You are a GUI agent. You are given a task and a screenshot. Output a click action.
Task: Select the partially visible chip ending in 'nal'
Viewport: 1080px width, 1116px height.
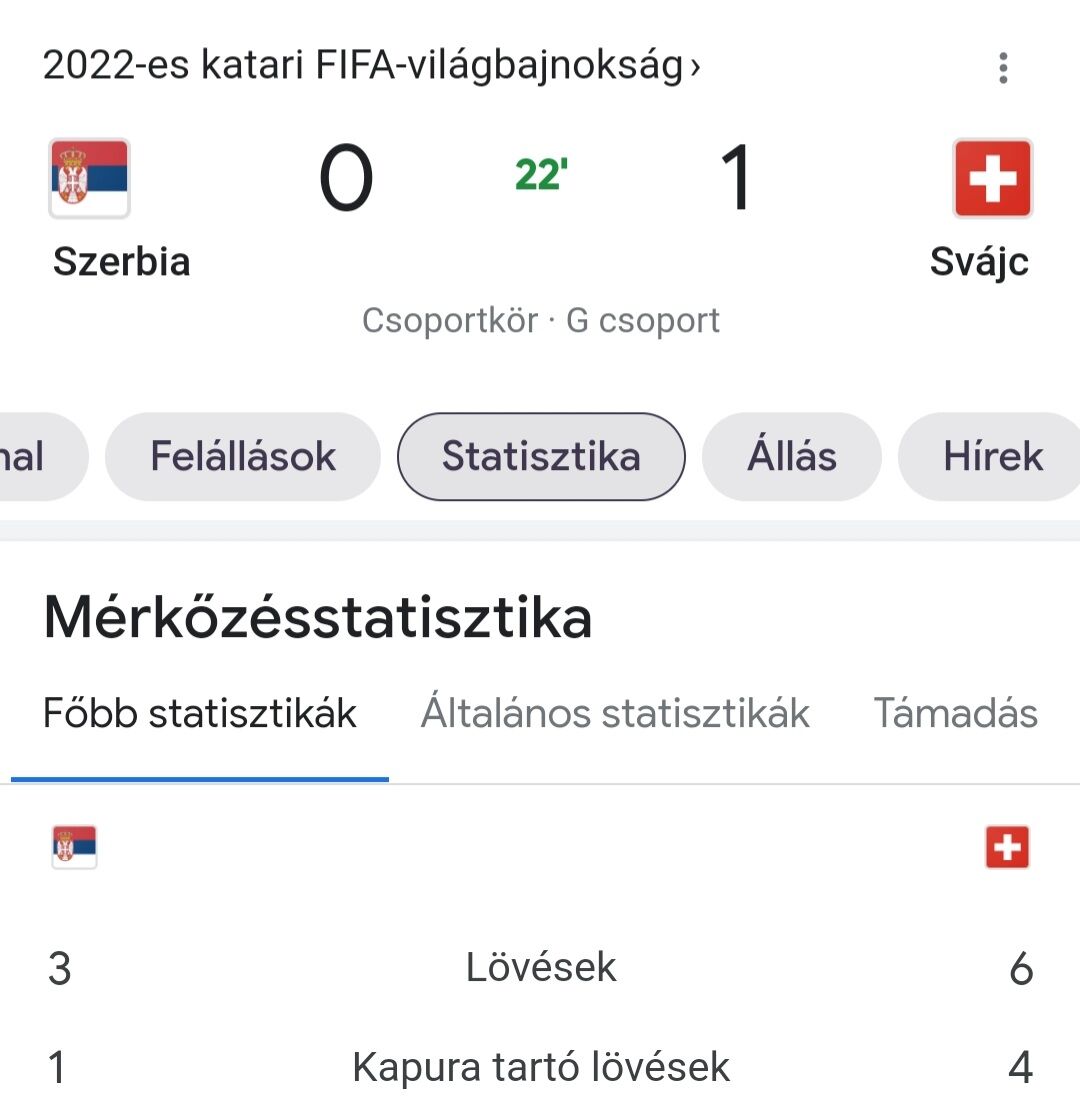click(x=39, y=456)
